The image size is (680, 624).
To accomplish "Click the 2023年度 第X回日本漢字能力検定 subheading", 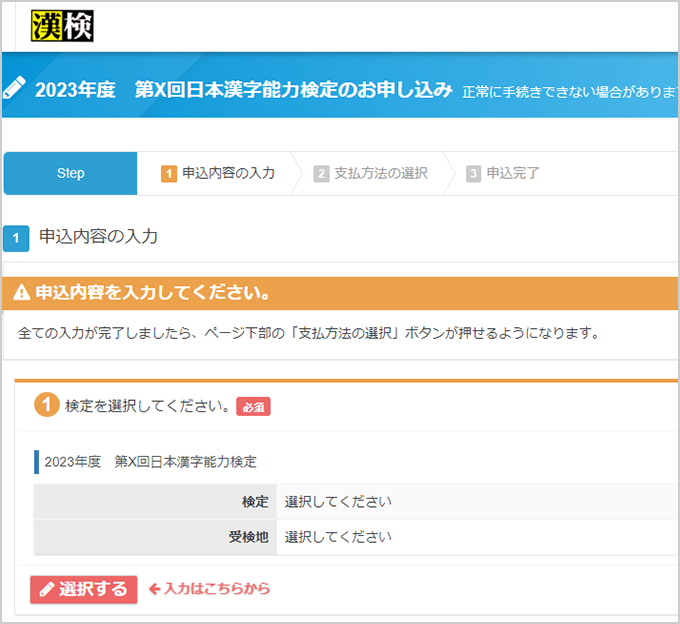I will (150, 462).
